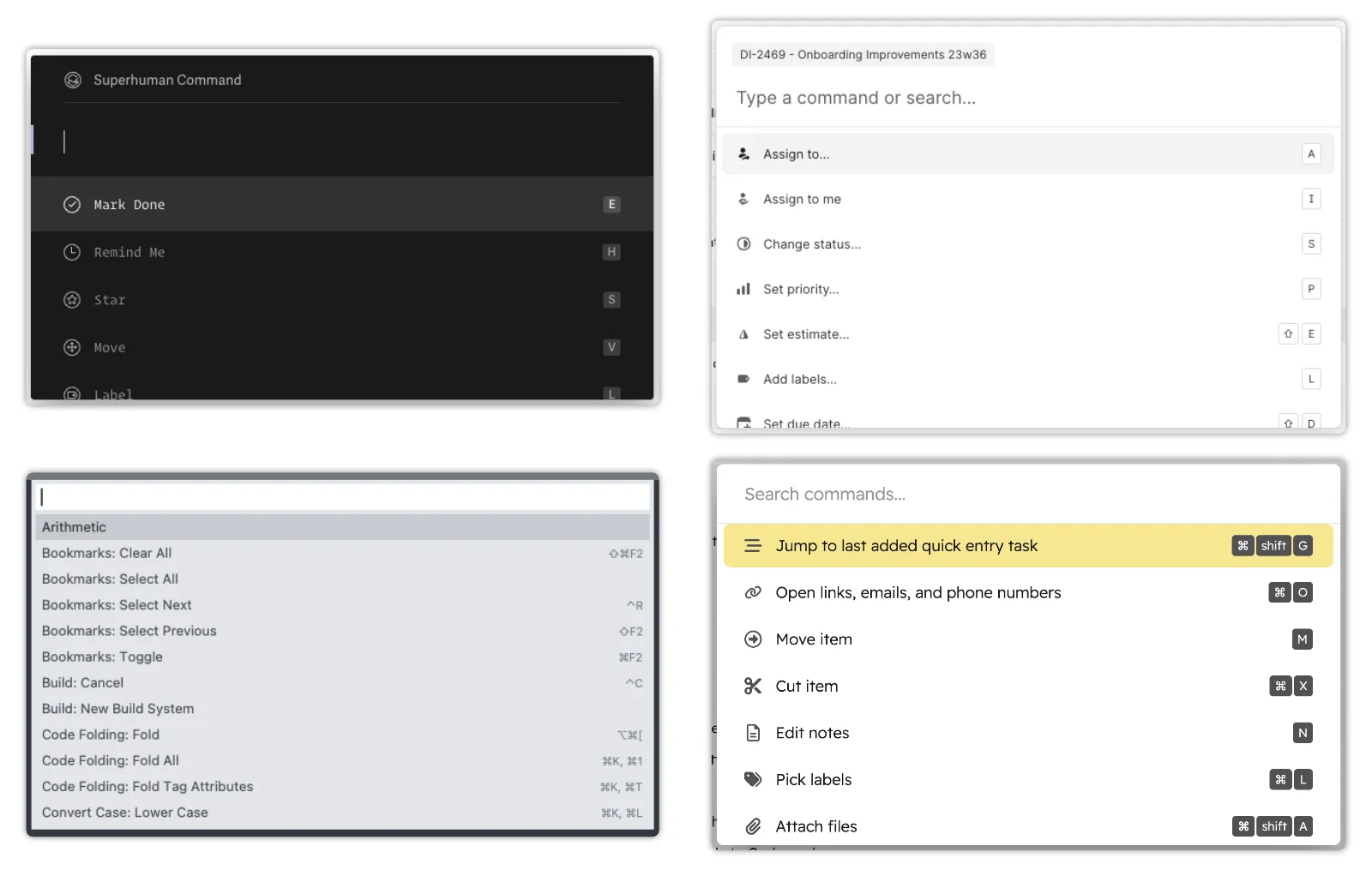Click the Superhuman logo icon

pos(73,80)
